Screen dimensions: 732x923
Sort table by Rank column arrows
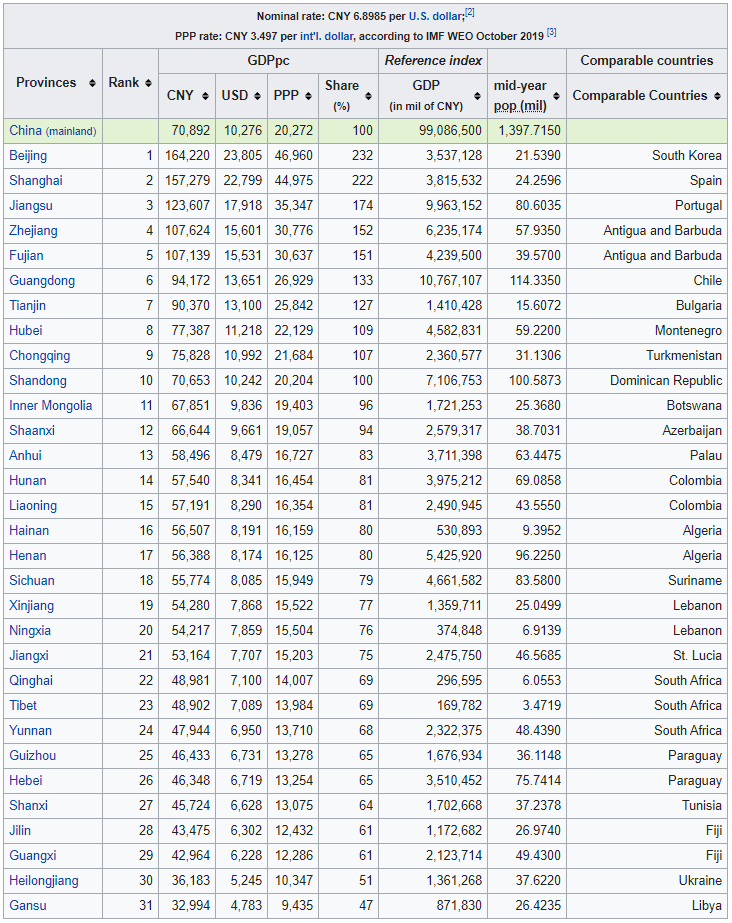[x=148, y=83]
